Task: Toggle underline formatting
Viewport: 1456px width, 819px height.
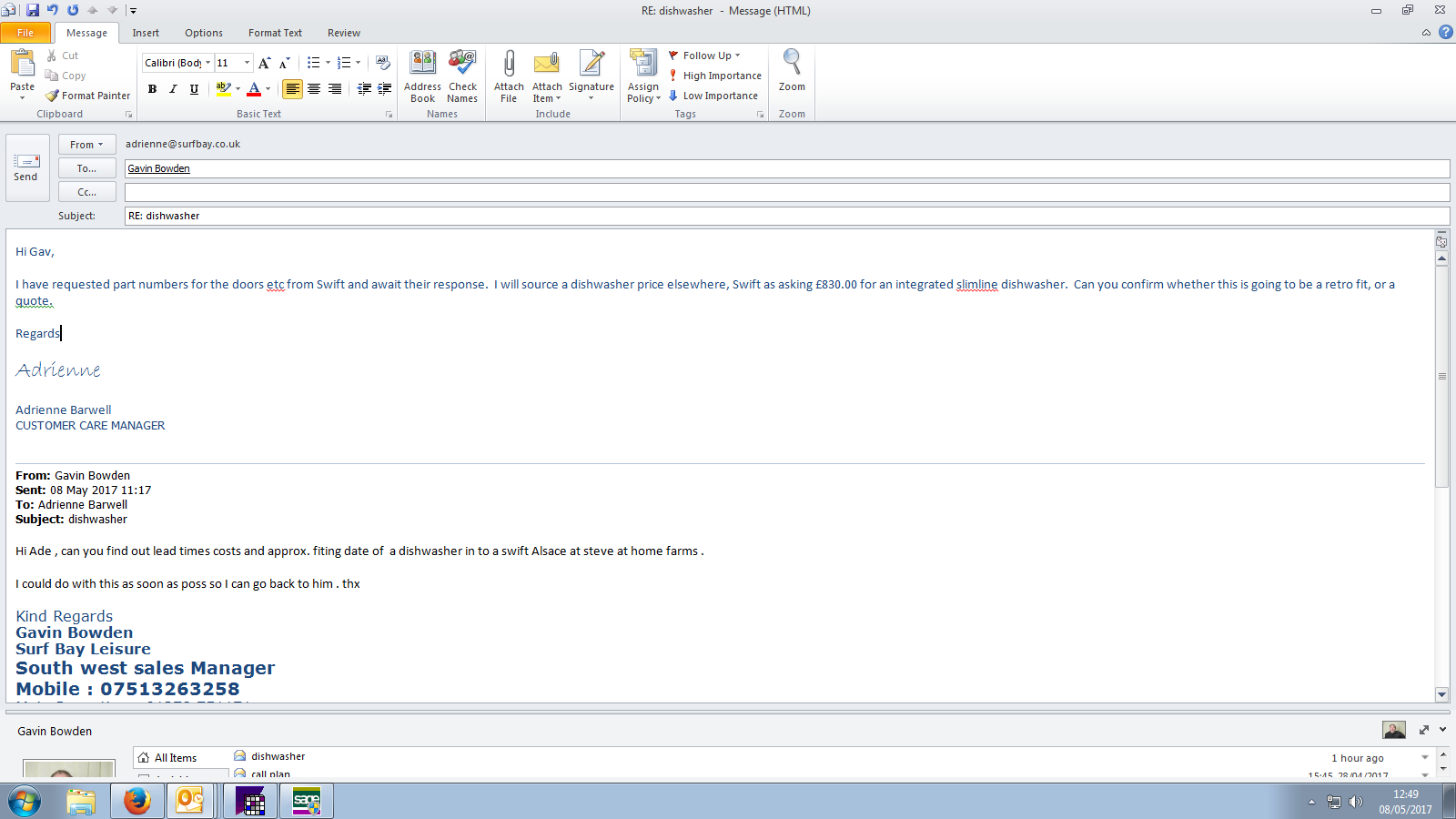Action: pos(194,89)
